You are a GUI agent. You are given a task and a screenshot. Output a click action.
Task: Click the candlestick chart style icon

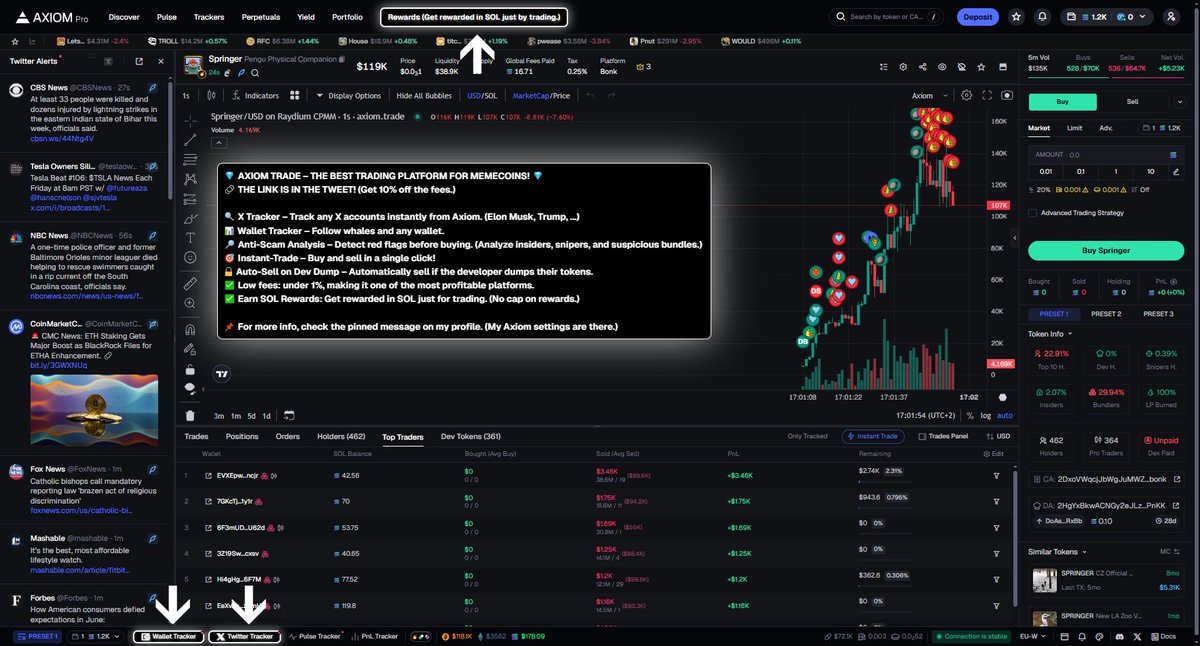211,96
